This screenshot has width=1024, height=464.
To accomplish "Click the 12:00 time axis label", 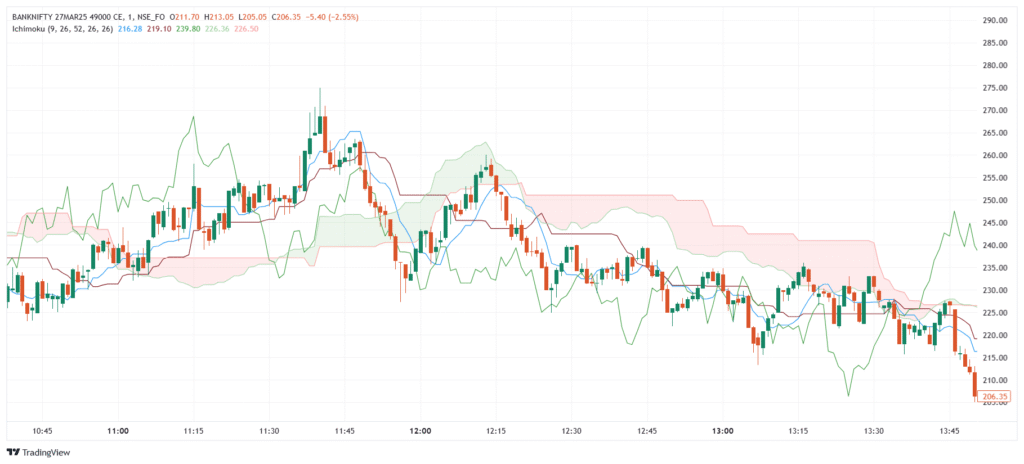I will tap(420, 430).
